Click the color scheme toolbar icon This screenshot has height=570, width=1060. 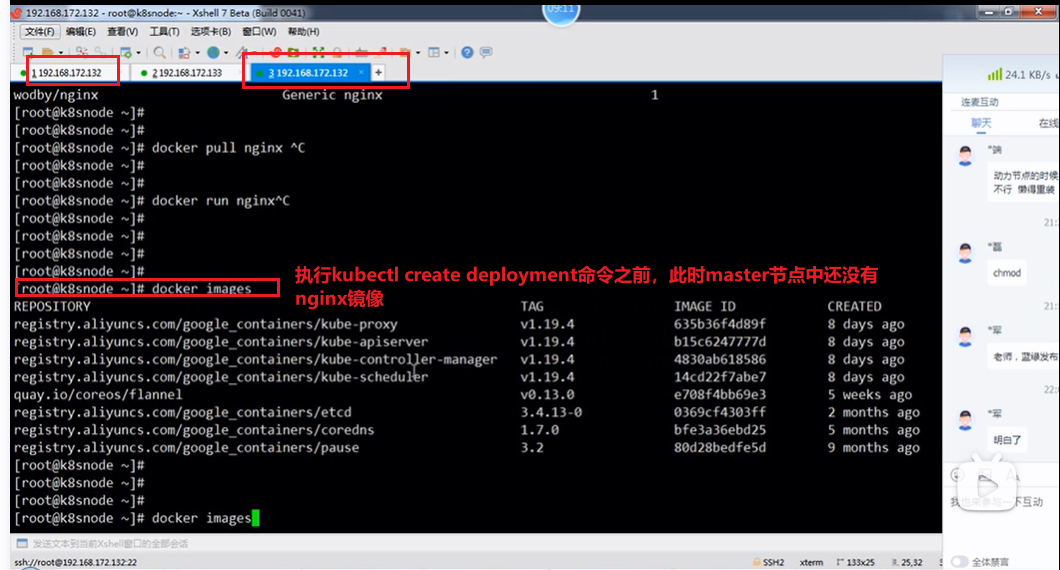click(183, 53)
